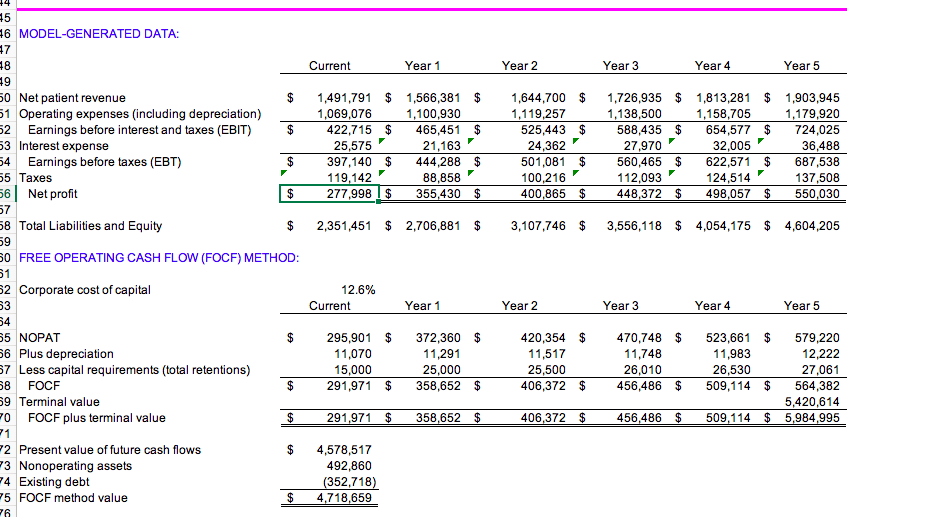Select Year 4 depreciation value 11,983

(732, 354)
